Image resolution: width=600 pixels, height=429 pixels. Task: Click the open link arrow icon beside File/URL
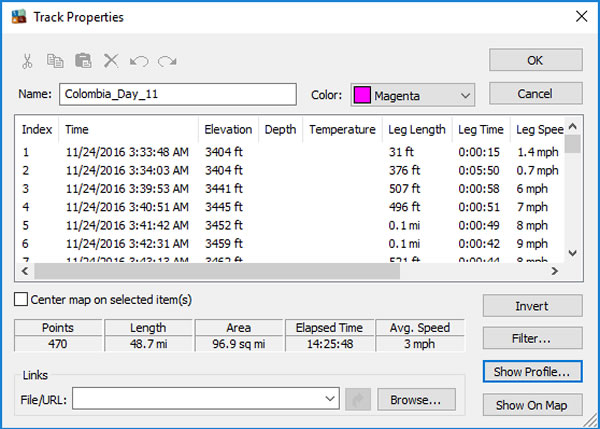(358, 400)
